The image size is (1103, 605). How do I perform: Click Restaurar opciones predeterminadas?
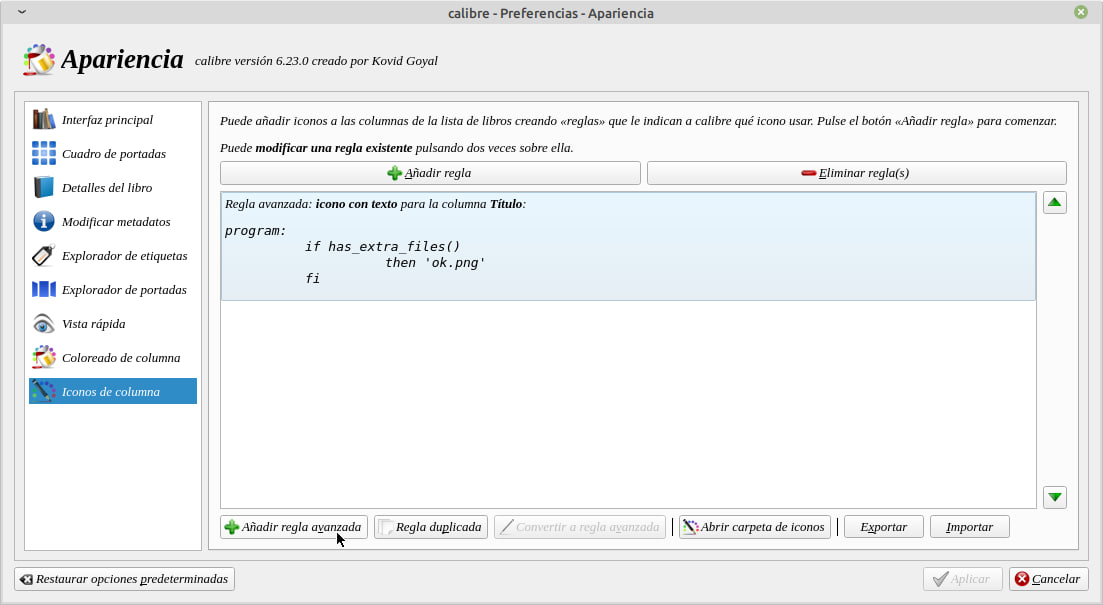pyautogui.click(x=125, y=579)
